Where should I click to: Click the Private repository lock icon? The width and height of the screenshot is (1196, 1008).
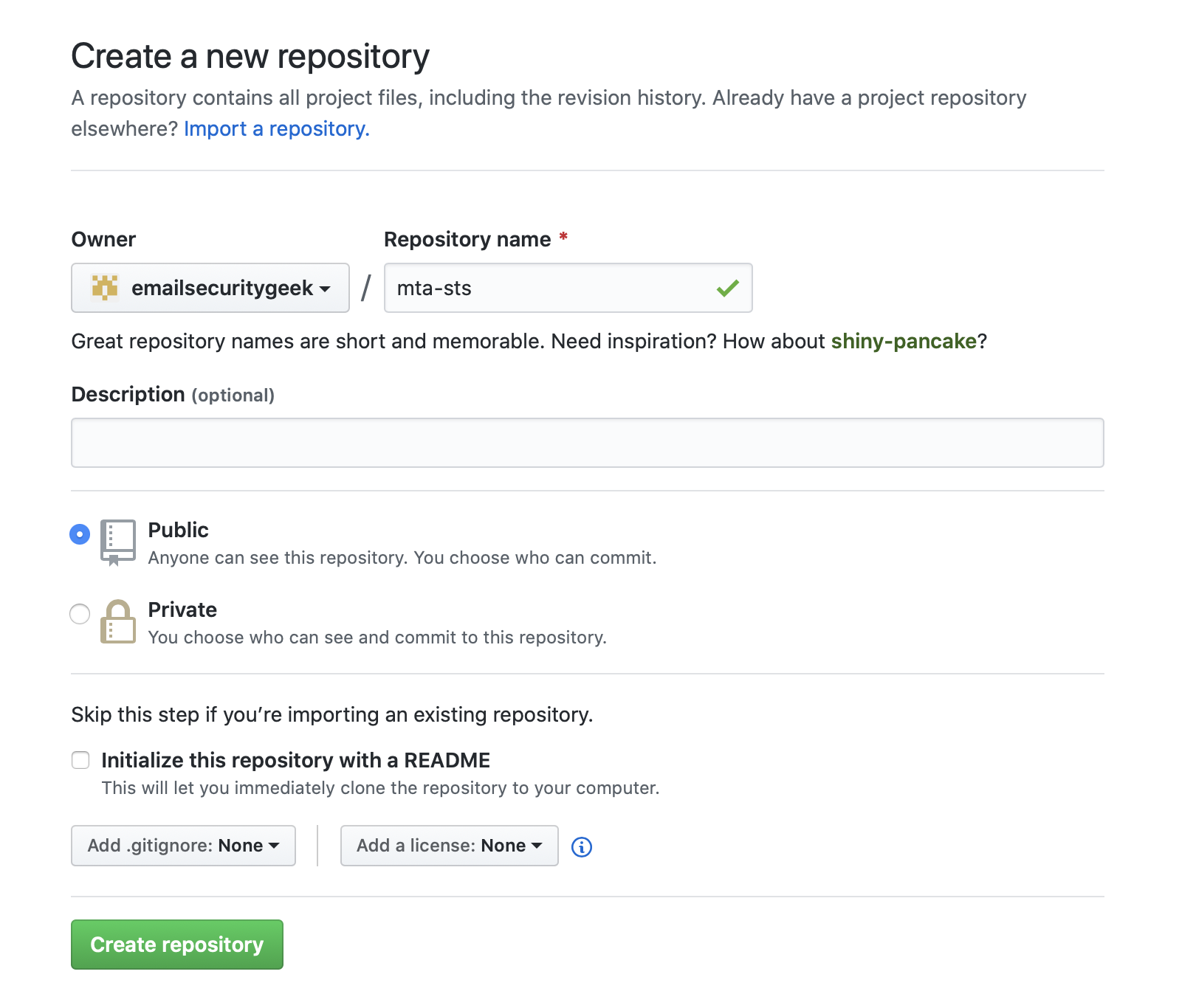click(x=118, y=621)
